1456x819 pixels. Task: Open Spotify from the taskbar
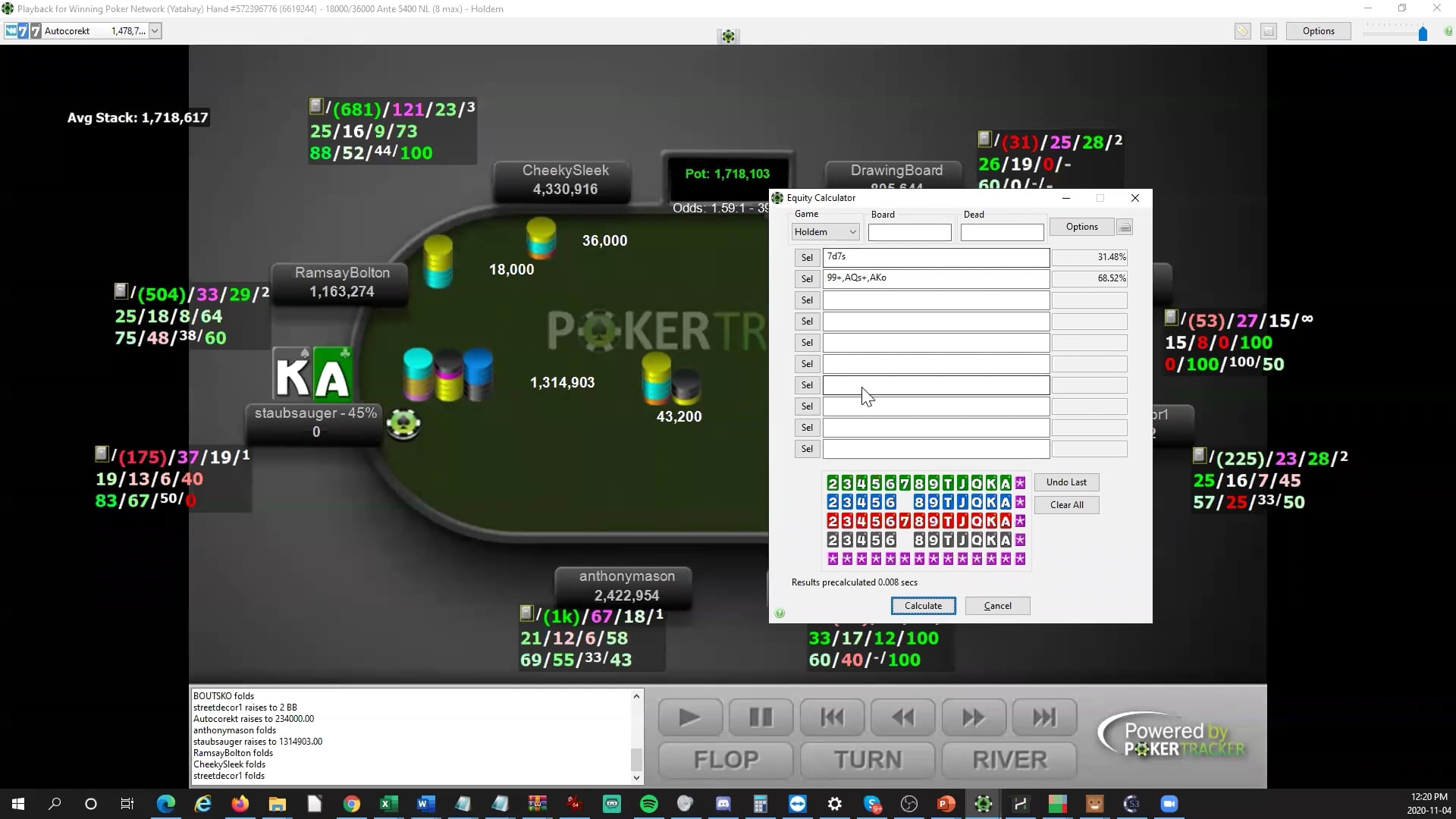(x=648, y=804)
